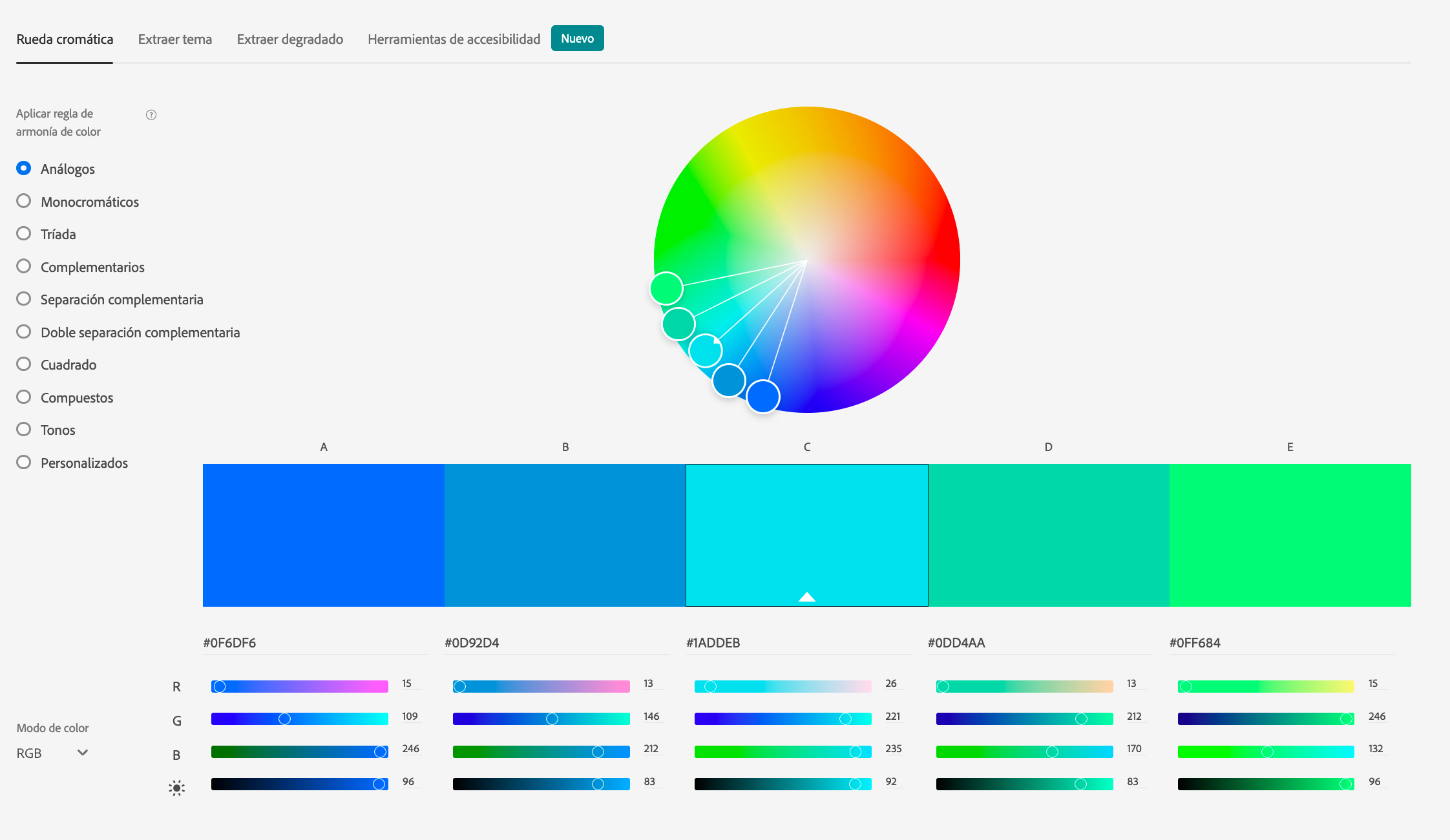Viewport: 1450px width, 840px height.
Task: Switch to the Extraer tema tab
Action: coord(175,39)
